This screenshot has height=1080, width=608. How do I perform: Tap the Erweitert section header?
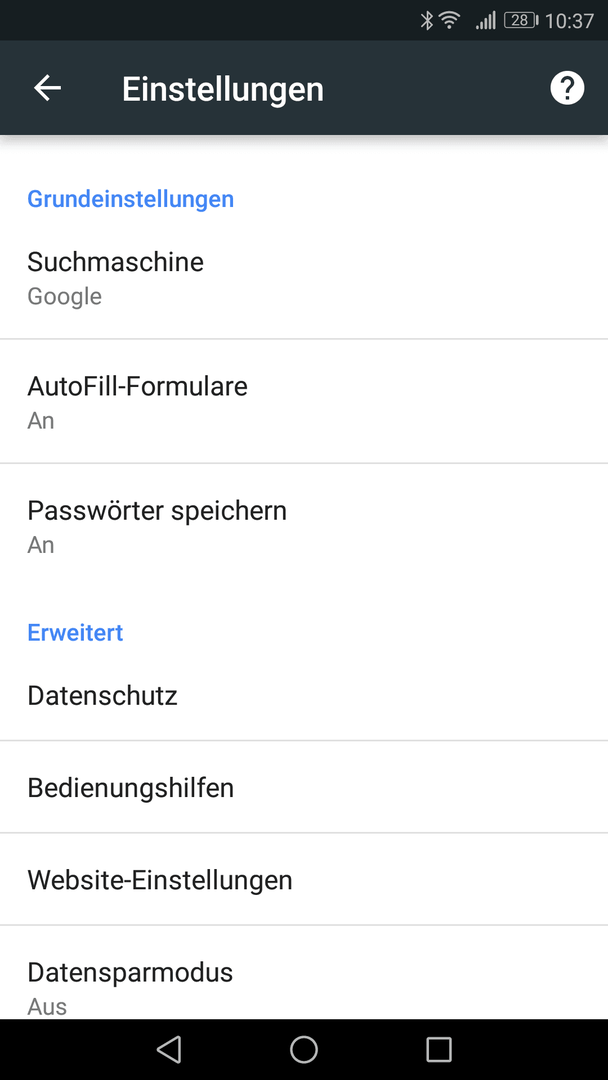75,632
